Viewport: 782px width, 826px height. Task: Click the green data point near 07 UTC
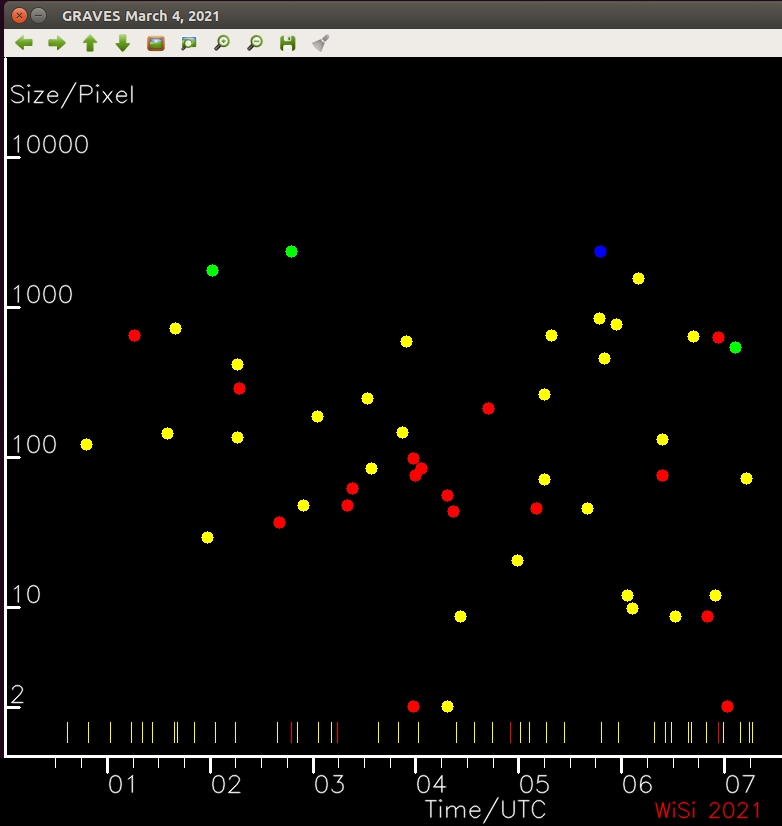736,348
